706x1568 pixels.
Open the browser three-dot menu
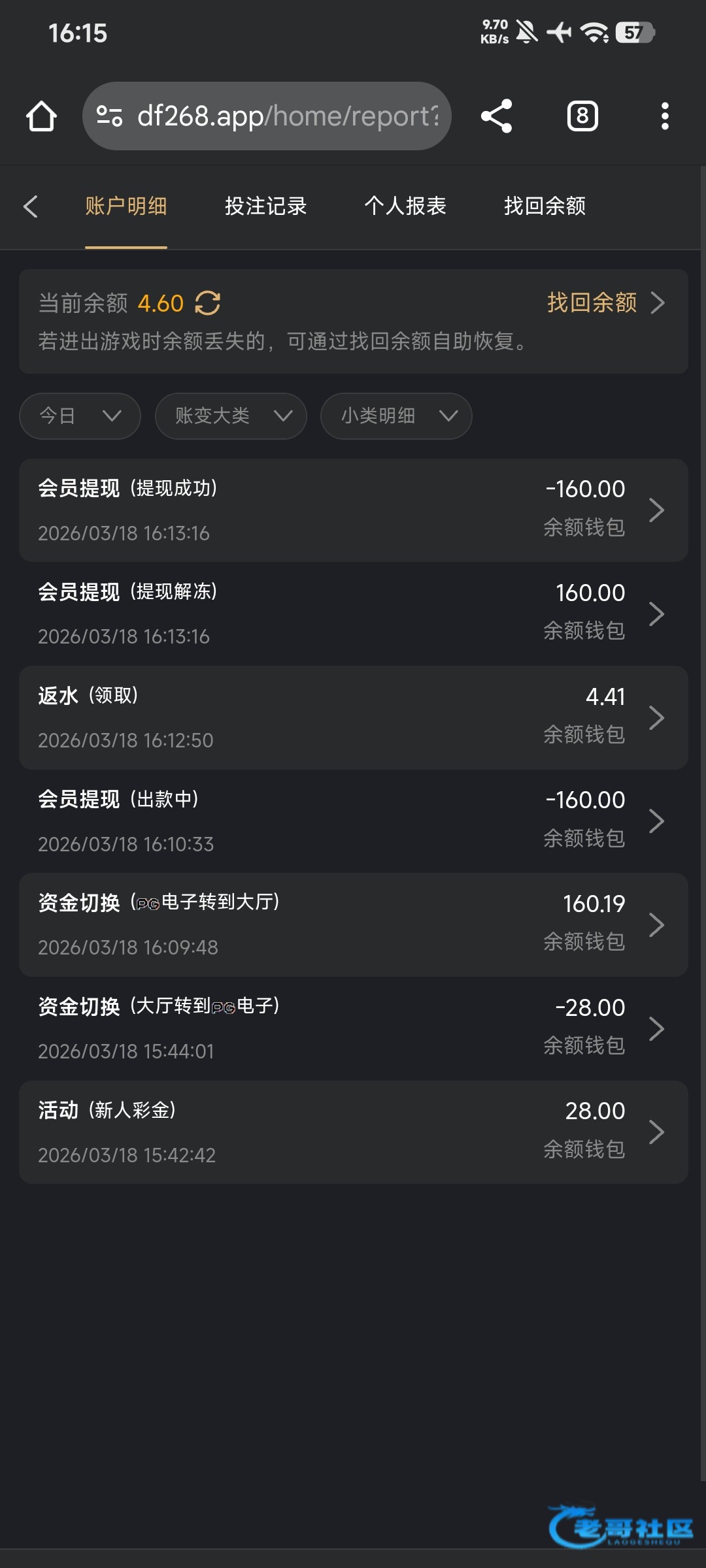tap(664, 116)
